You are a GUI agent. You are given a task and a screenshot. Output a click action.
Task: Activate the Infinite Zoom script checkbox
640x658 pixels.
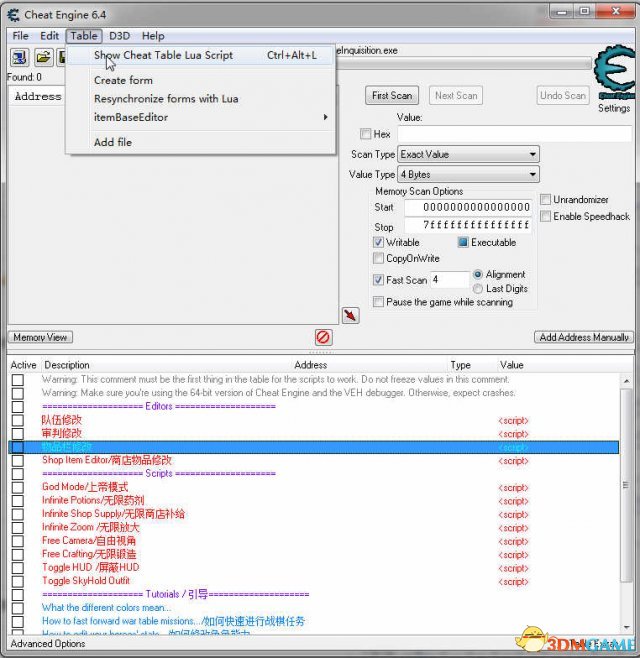point(18,527)
